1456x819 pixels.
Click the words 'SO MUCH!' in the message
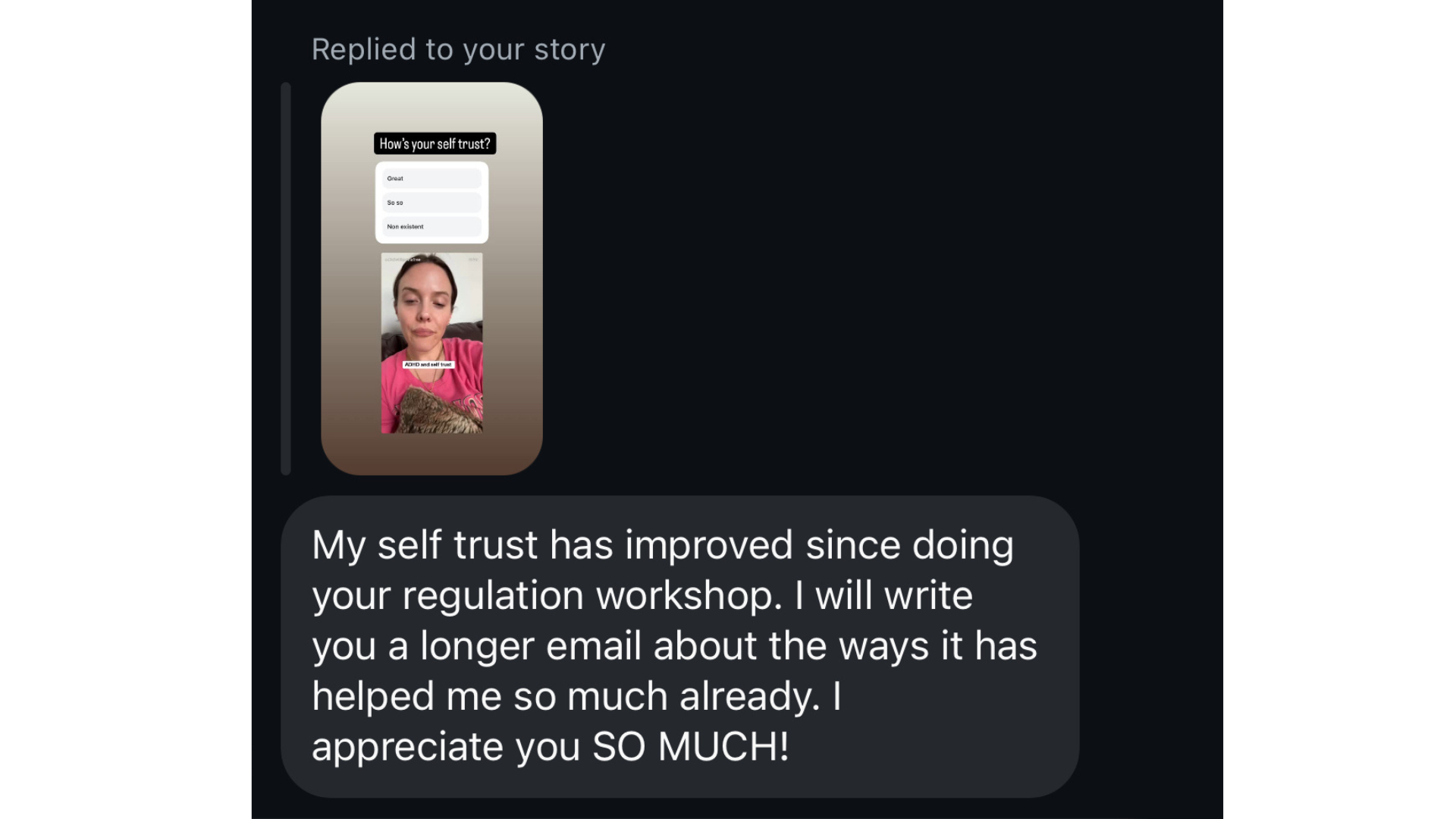(x=691, y=747)
